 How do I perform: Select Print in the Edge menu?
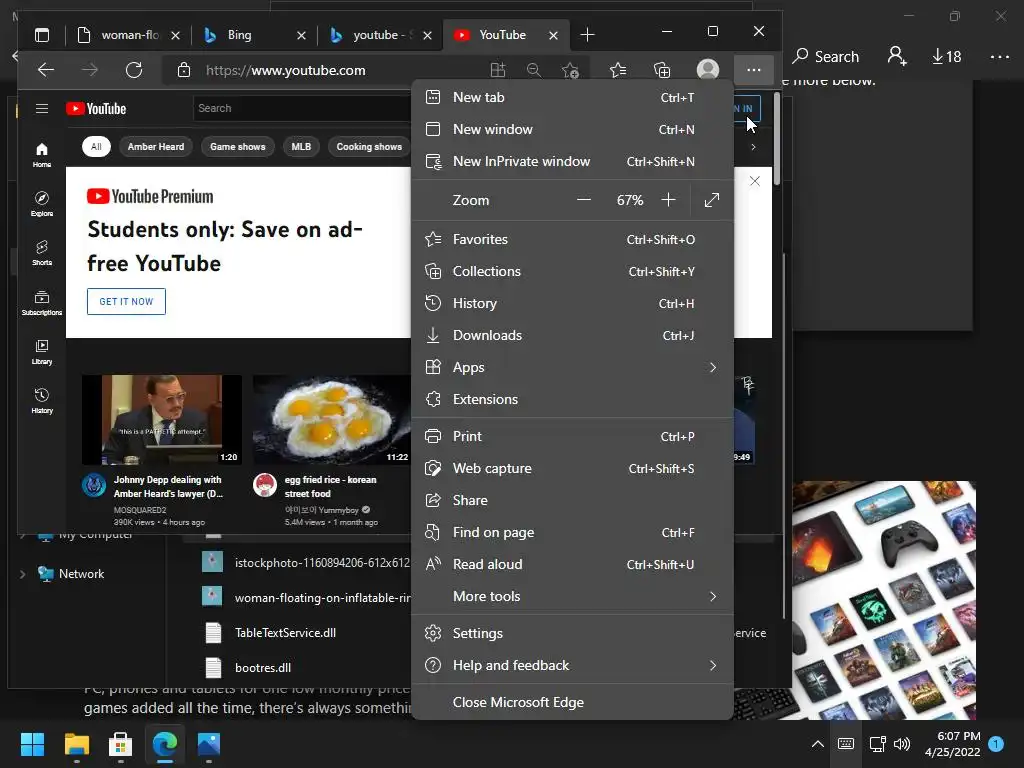pyautogui.click(x=572, y=436)
